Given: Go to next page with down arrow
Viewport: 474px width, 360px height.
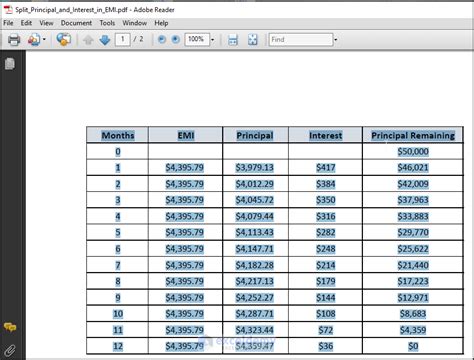Looking at the screenshot, I should coord(105,40).
